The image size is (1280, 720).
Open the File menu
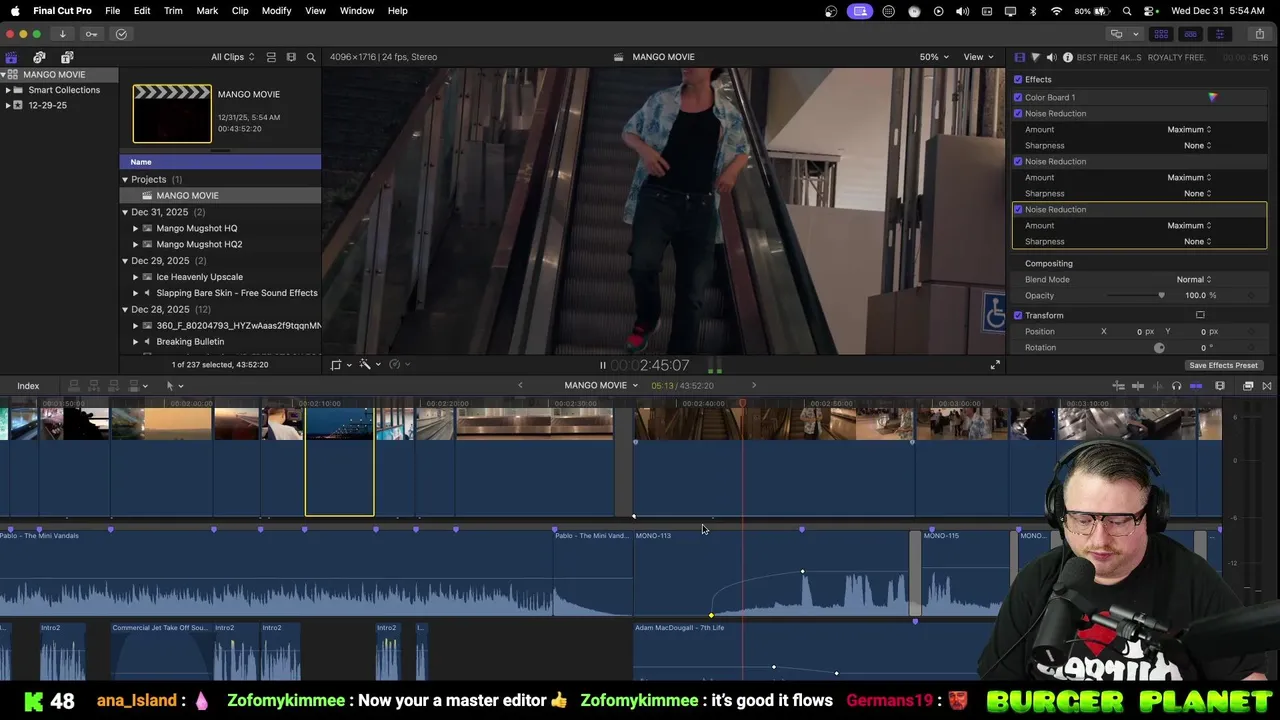[x=113, y=11]
